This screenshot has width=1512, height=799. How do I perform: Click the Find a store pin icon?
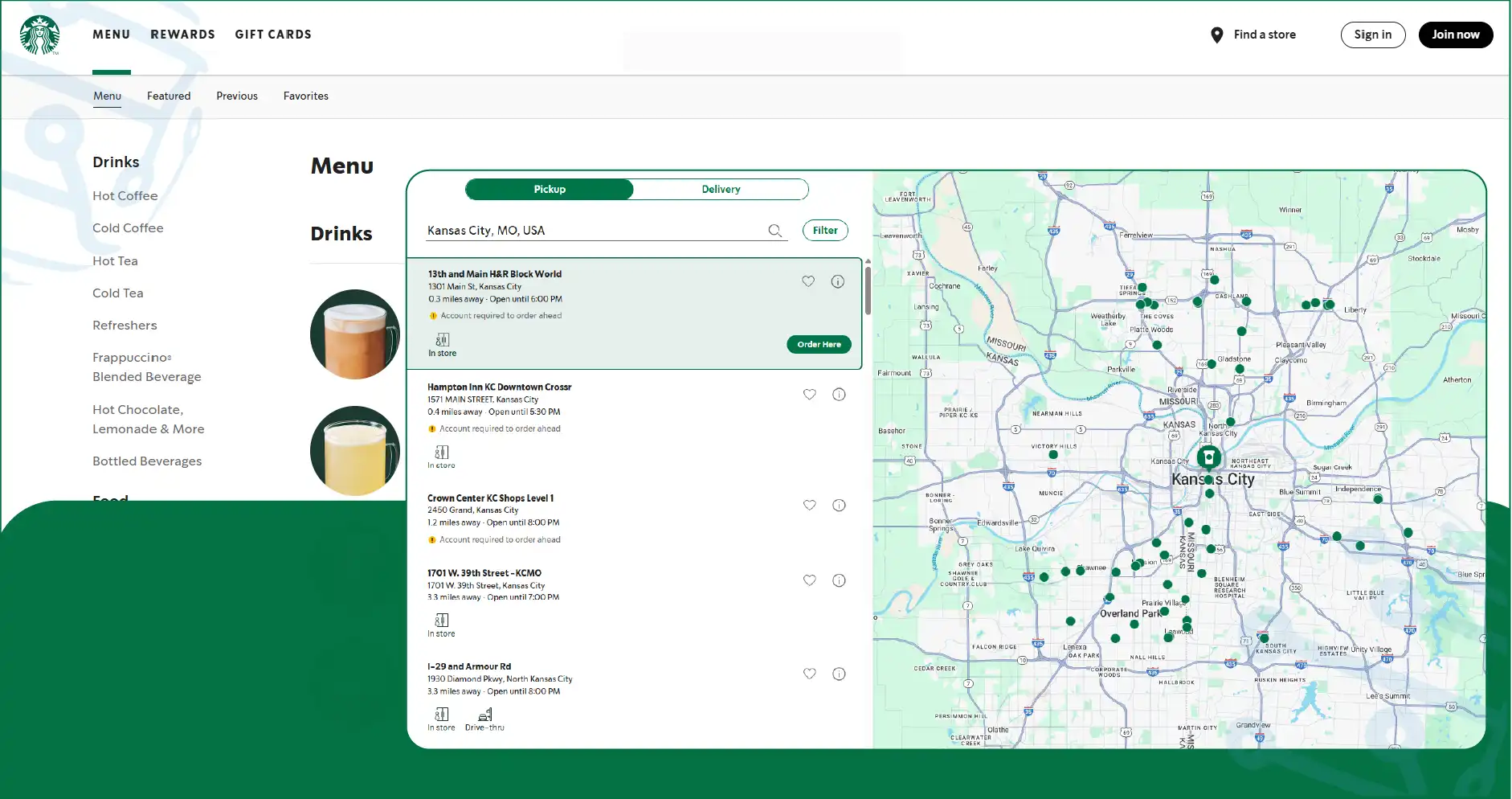(x=1217, y=35)
